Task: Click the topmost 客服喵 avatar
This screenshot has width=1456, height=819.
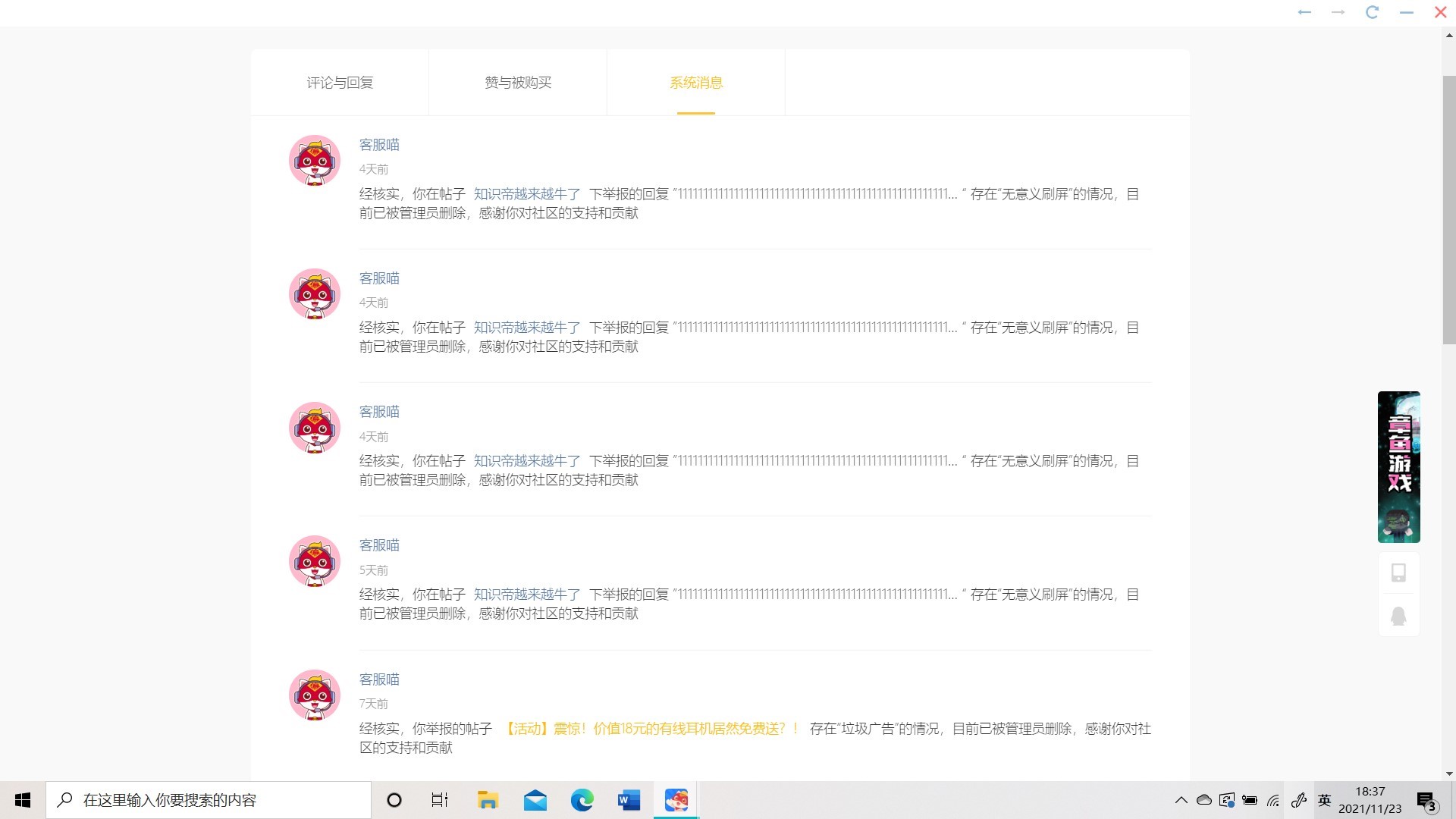Action: click(315, 161)
